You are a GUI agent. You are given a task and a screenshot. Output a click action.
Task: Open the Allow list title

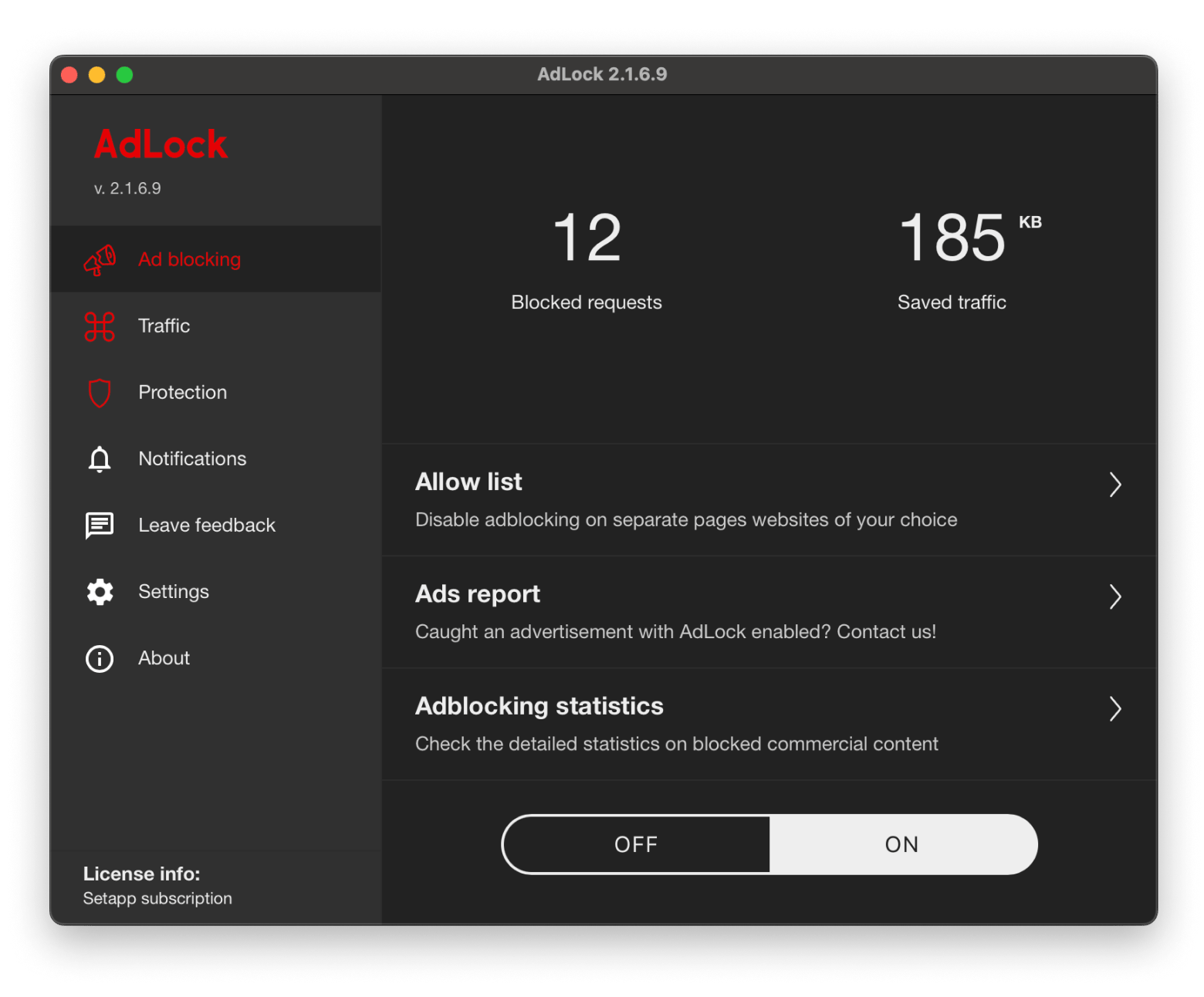468,482
